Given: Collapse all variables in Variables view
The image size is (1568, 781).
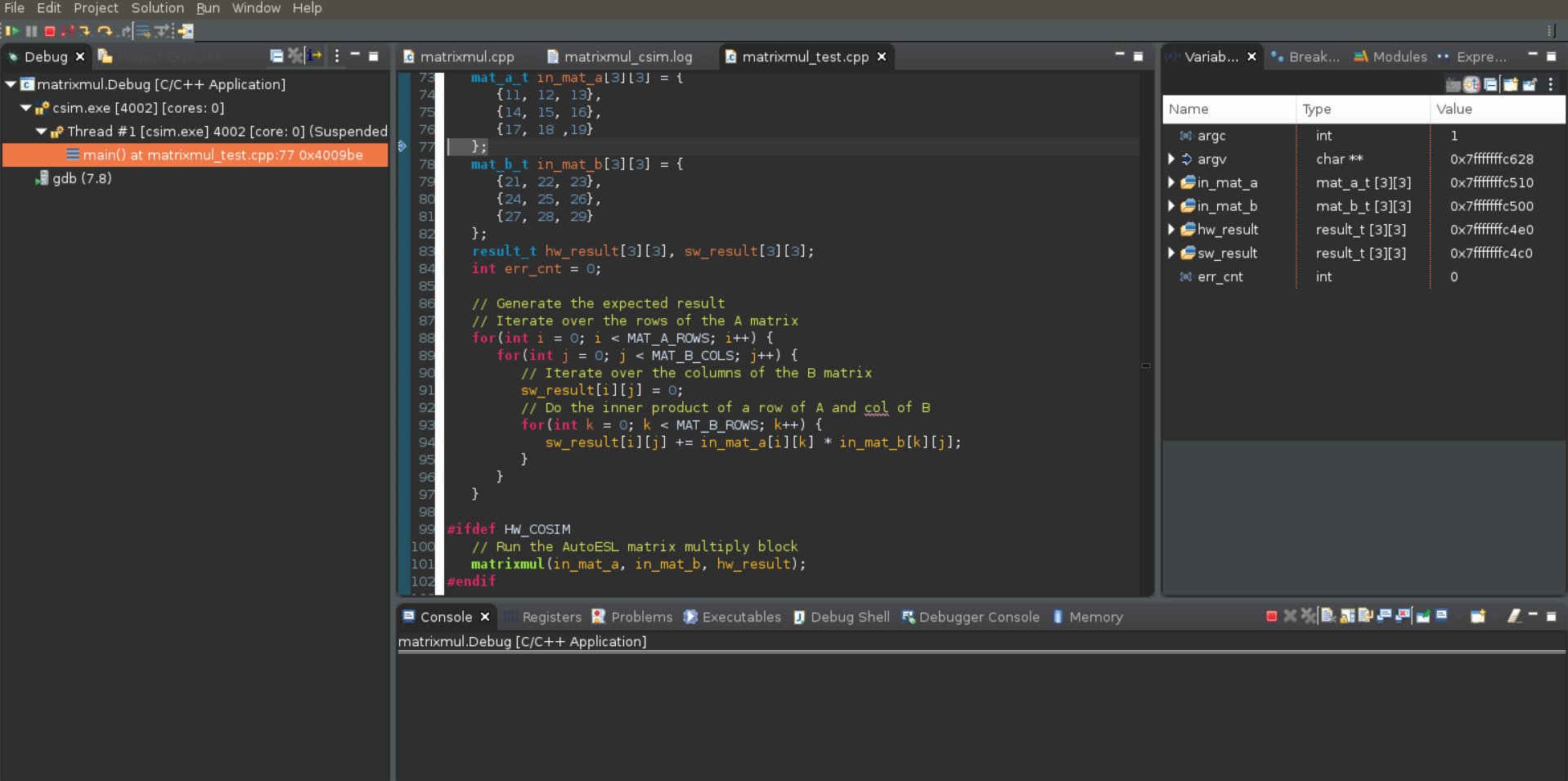Looking at the screenshot, I should tap(1490, 84).
